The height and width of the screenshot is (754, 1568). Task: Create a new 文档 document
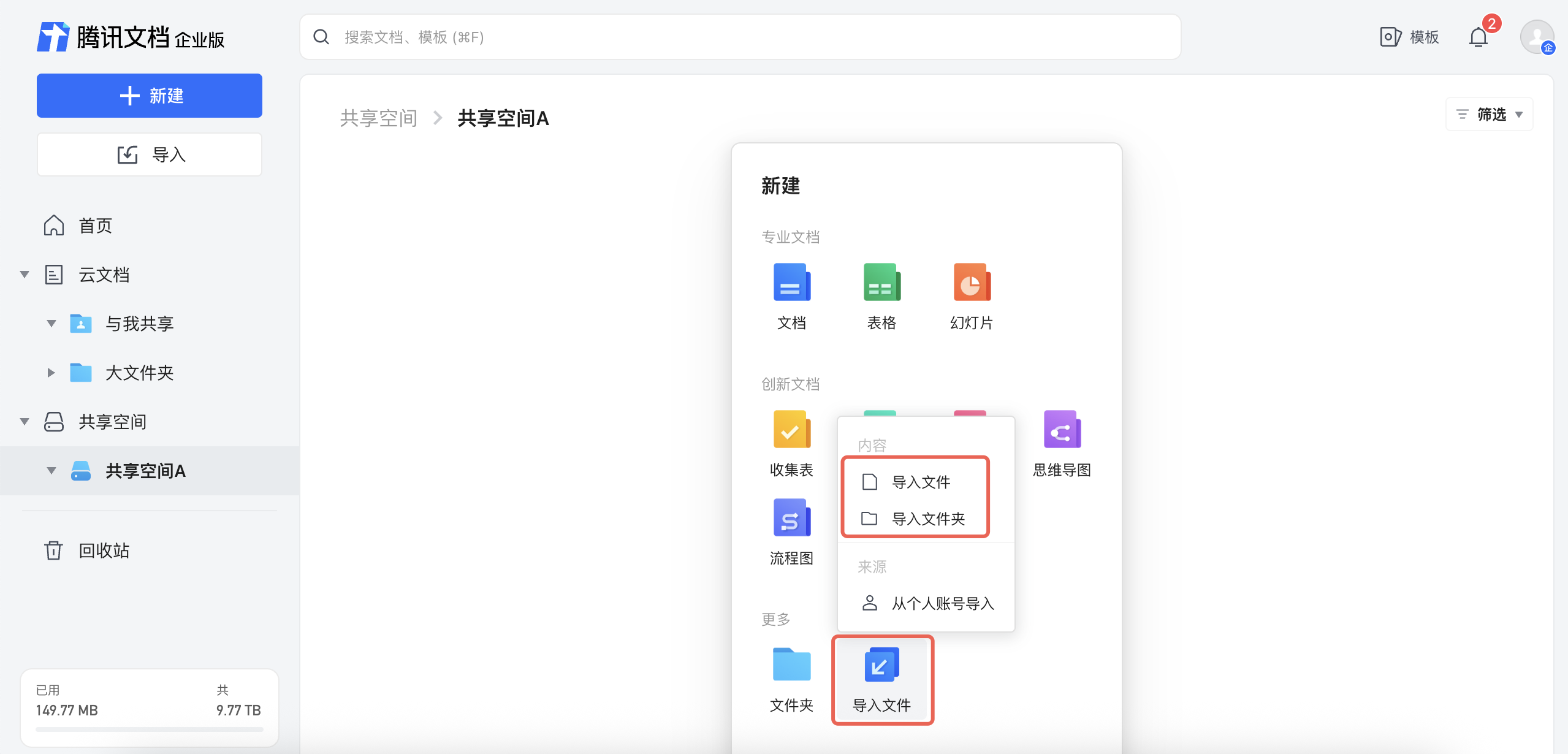click(x=791, y=283)
